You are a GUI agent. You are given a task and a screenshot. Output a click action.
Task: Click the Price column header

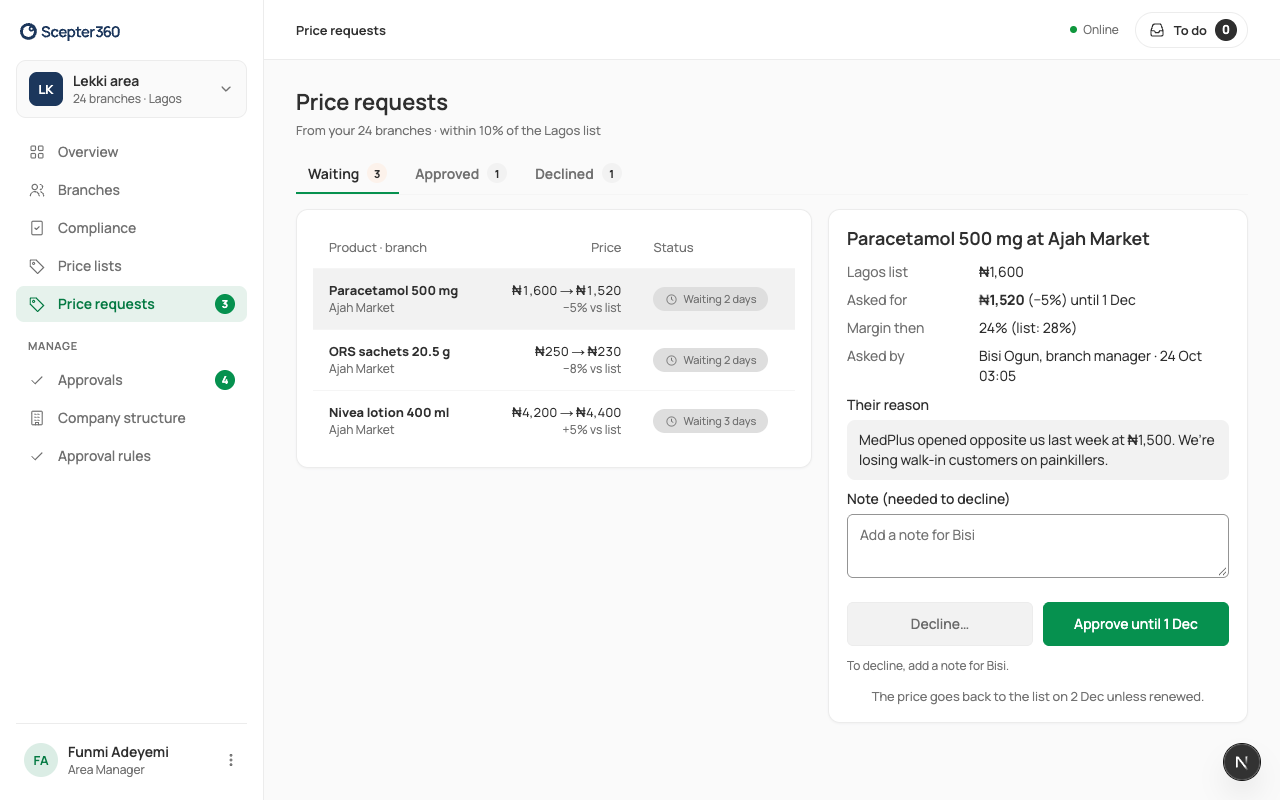click(606, 248)
